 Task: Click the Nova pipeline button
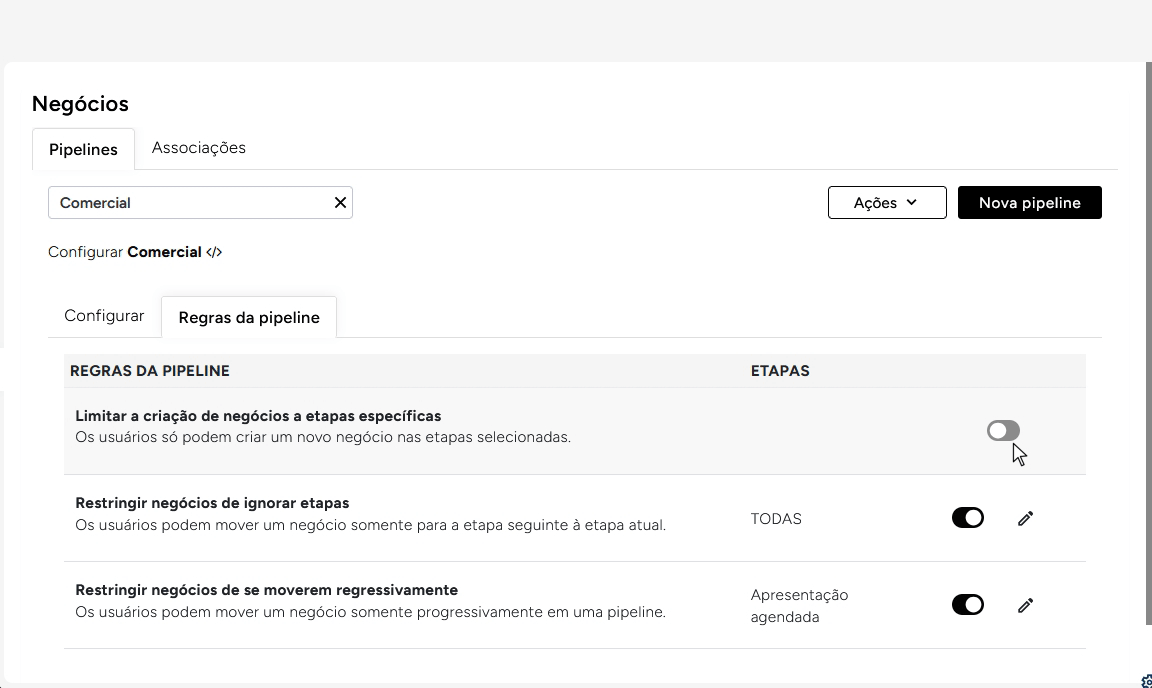tap(1029, 203)
